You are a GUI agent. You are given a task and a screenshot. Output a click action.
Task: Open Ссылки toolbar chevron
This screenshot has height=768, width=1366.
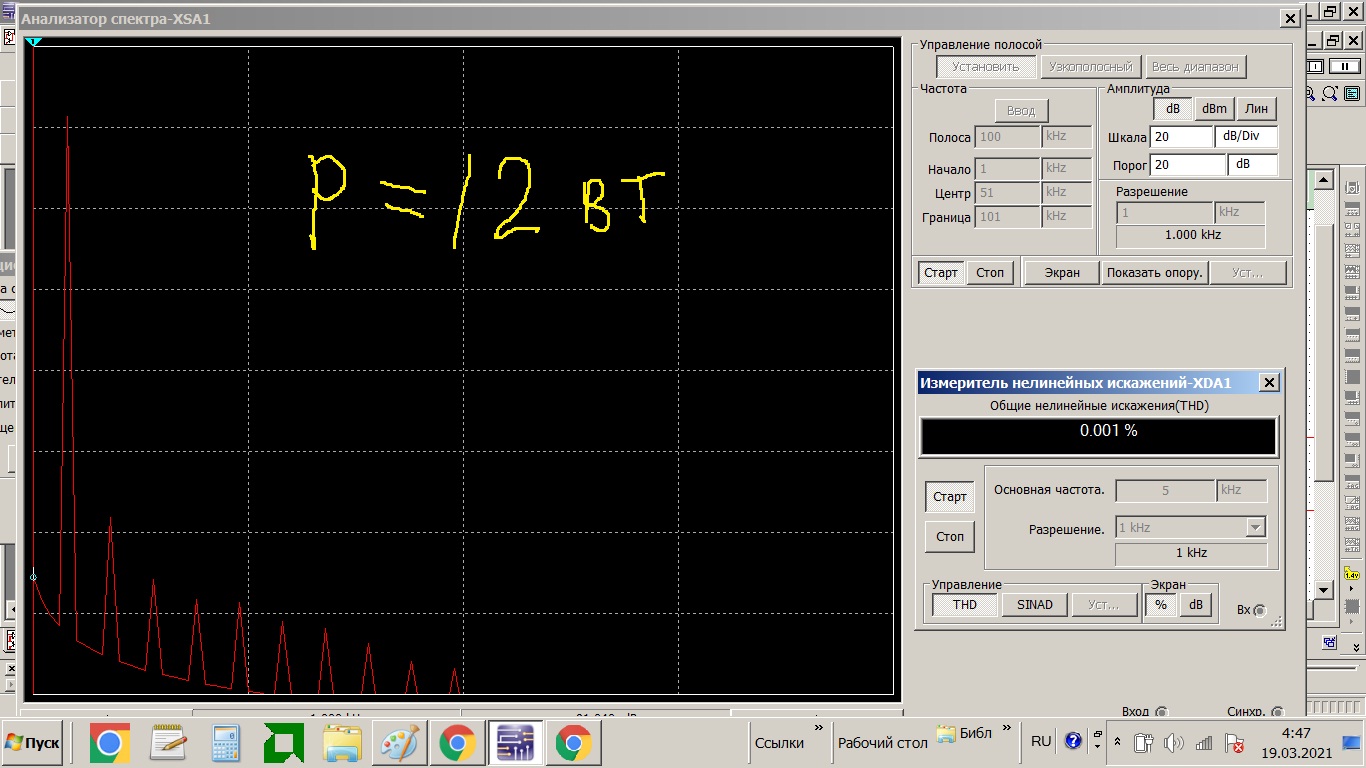pos(819,729)
